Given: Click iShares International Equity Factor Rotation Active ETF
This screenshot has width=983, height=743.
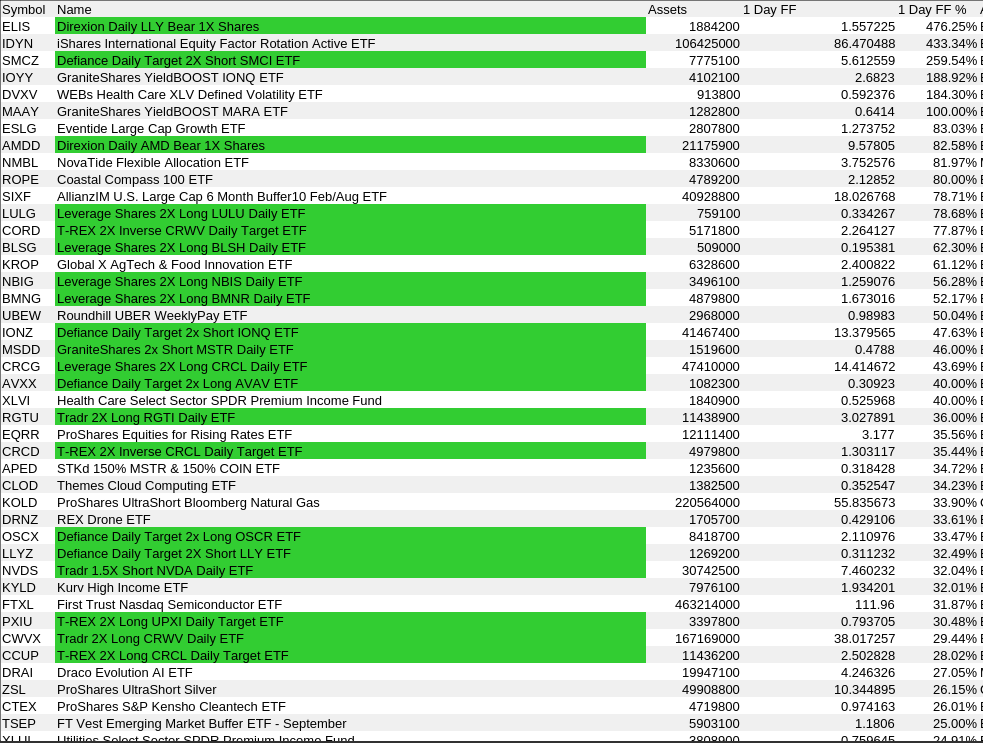Looking at the screenshot, I should [216, 43].
